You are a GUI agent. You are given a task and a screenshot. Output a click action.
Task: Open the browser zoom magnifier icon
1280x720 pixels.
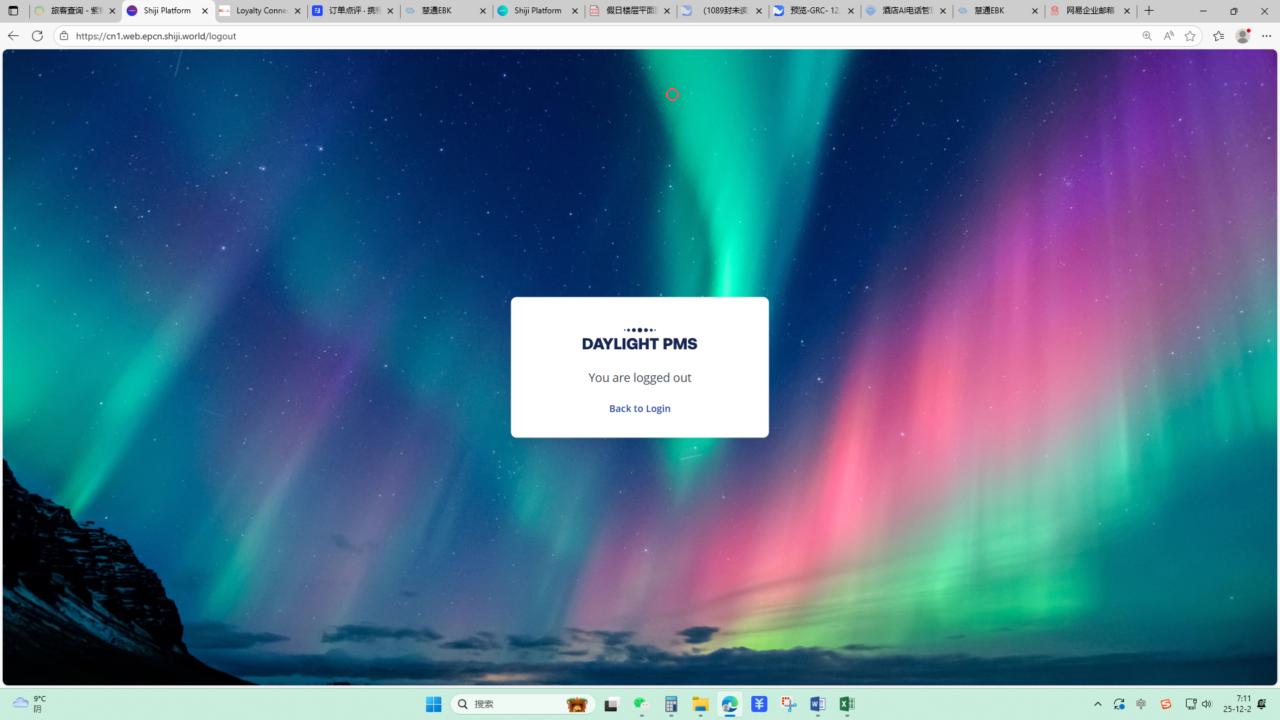tap(1147, 35)
